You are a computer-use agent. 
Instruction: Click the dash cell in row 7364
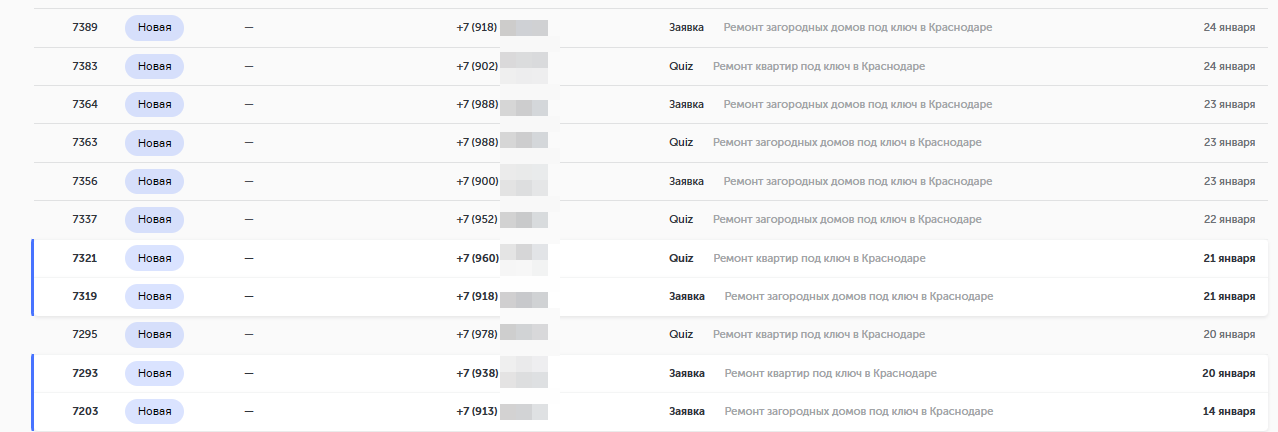point(249,104)
